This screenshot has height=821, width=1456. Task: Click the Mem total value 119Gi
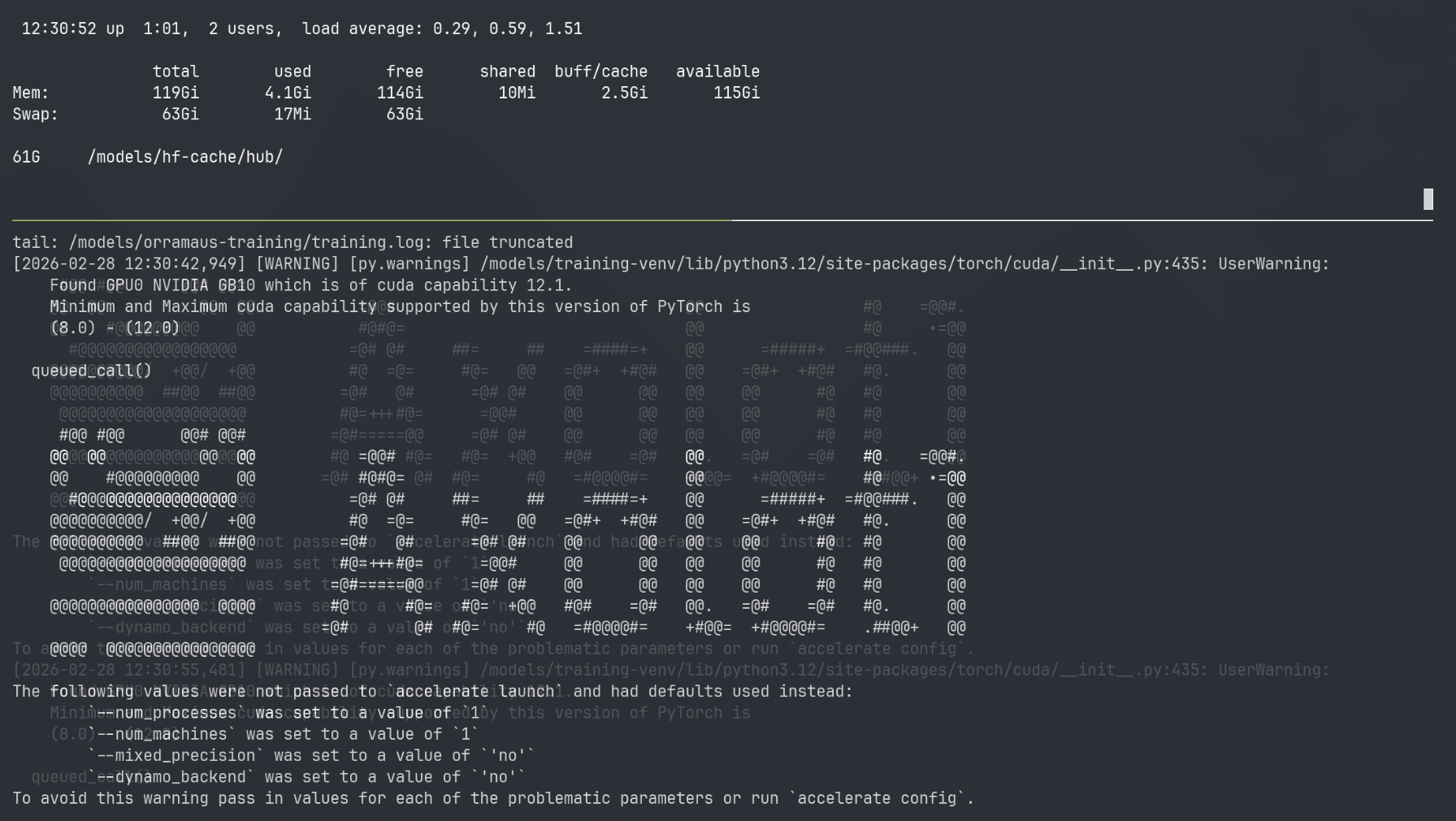coord(175,93)
